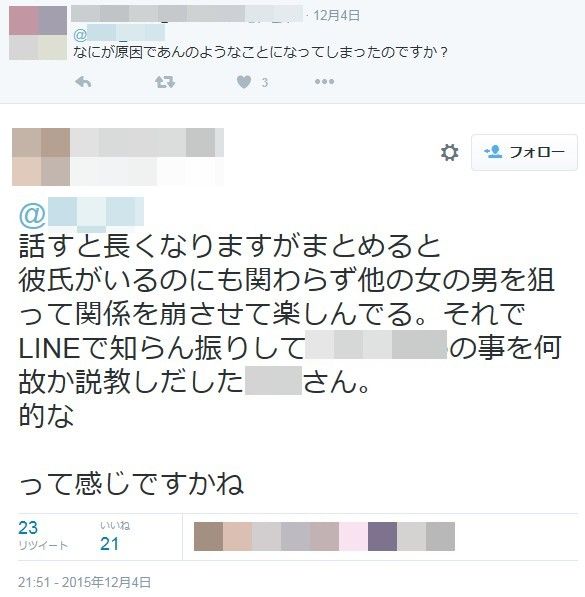Viewport: 585px width, 597px height.
Task: Click the last gray liker avatar thumbnail
Action: pyautogui.click(x=440, y=536)
